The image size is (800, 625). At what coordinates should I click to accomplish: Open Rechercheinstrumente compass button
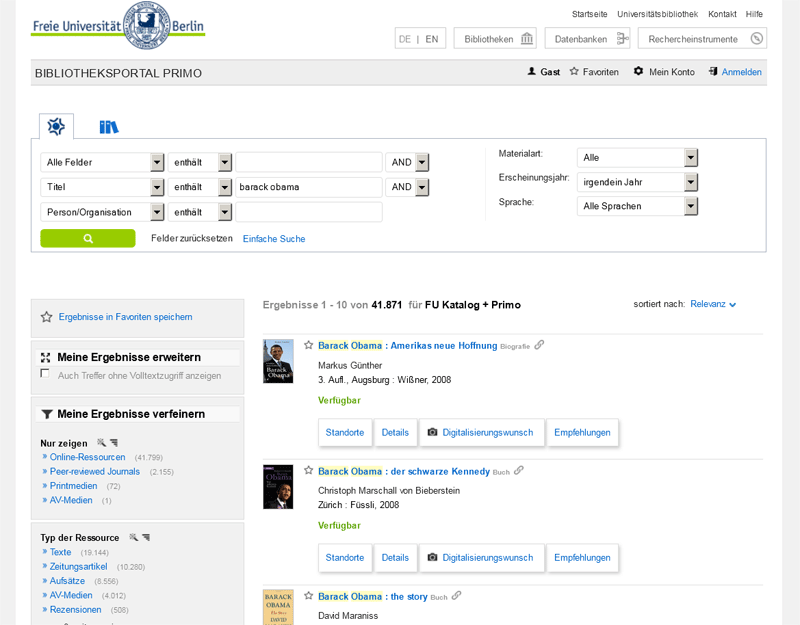coord(702,39)
